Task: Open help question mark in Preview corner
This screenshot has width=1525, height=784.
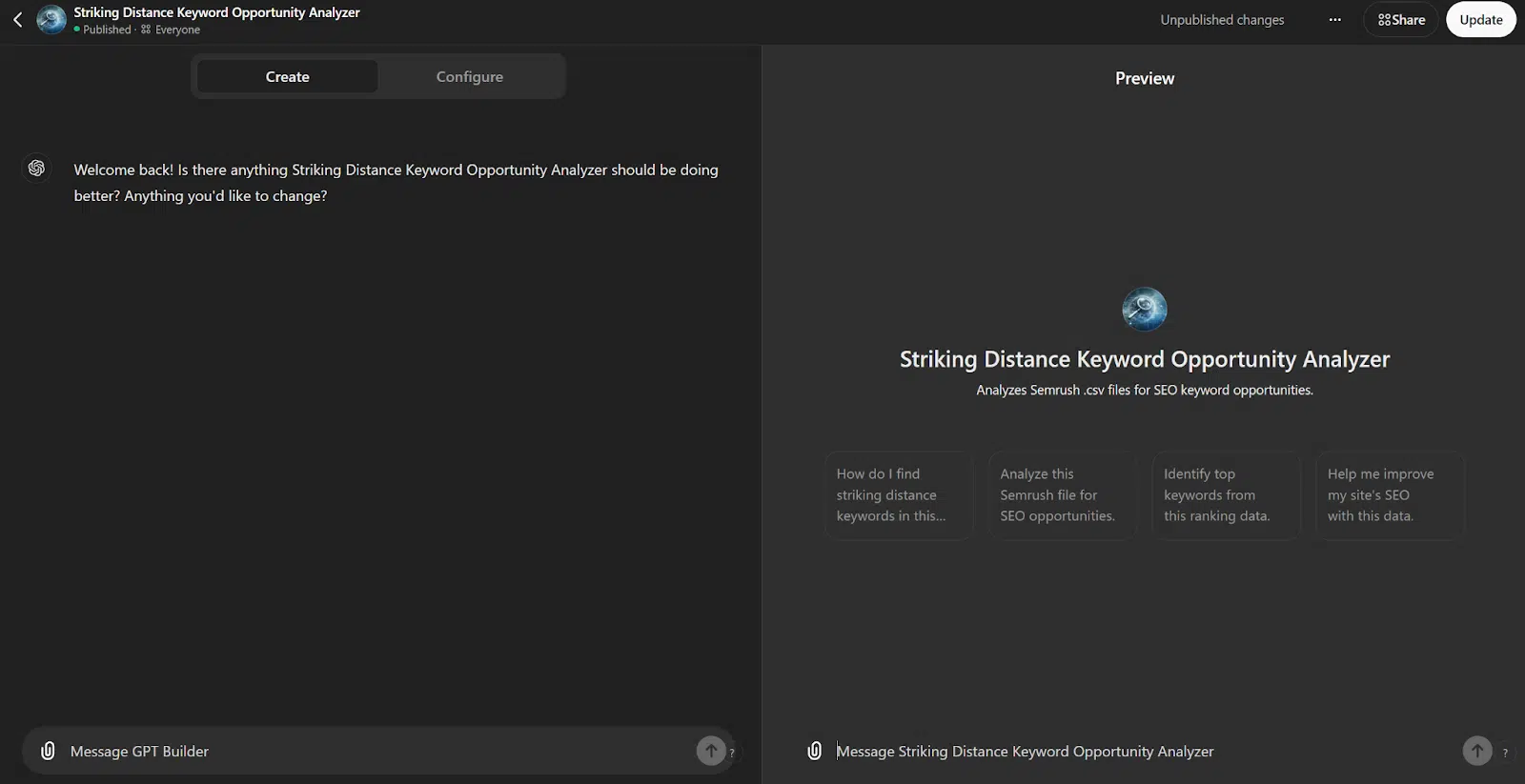Action: click(x=1505, y=753)
